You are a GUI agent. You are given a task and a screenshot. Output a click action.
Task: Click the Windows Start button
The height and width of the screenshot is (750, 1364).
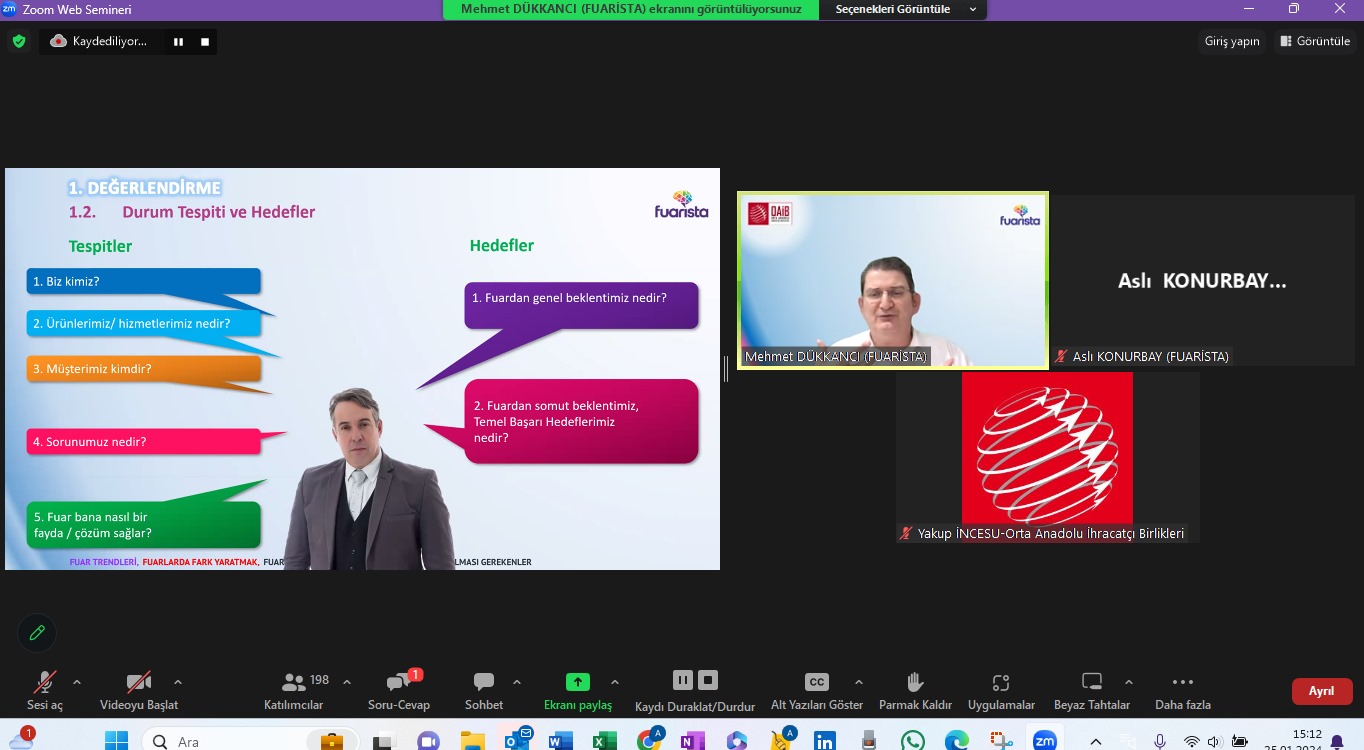(117, 741)
